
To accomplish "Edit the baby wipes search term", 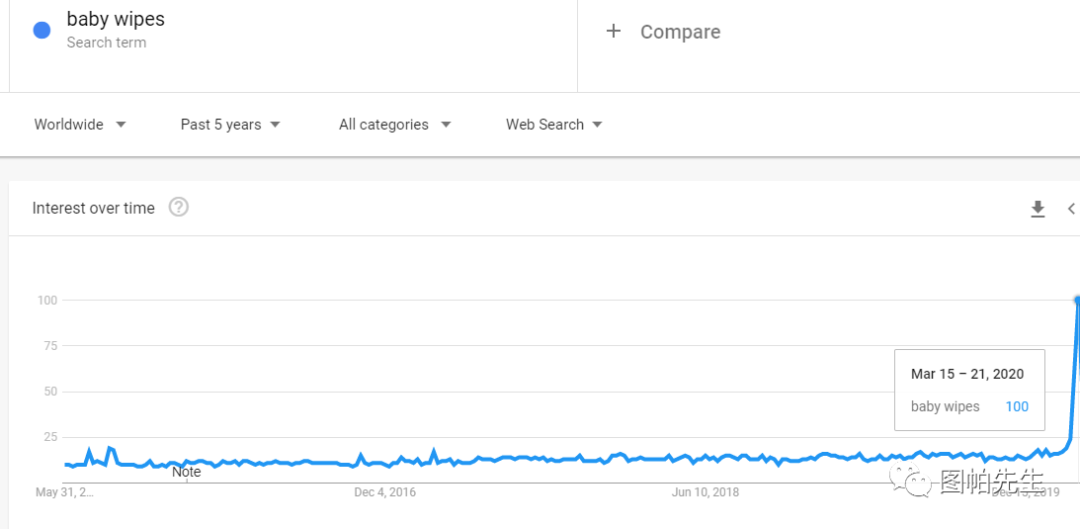I will (115, 19).
